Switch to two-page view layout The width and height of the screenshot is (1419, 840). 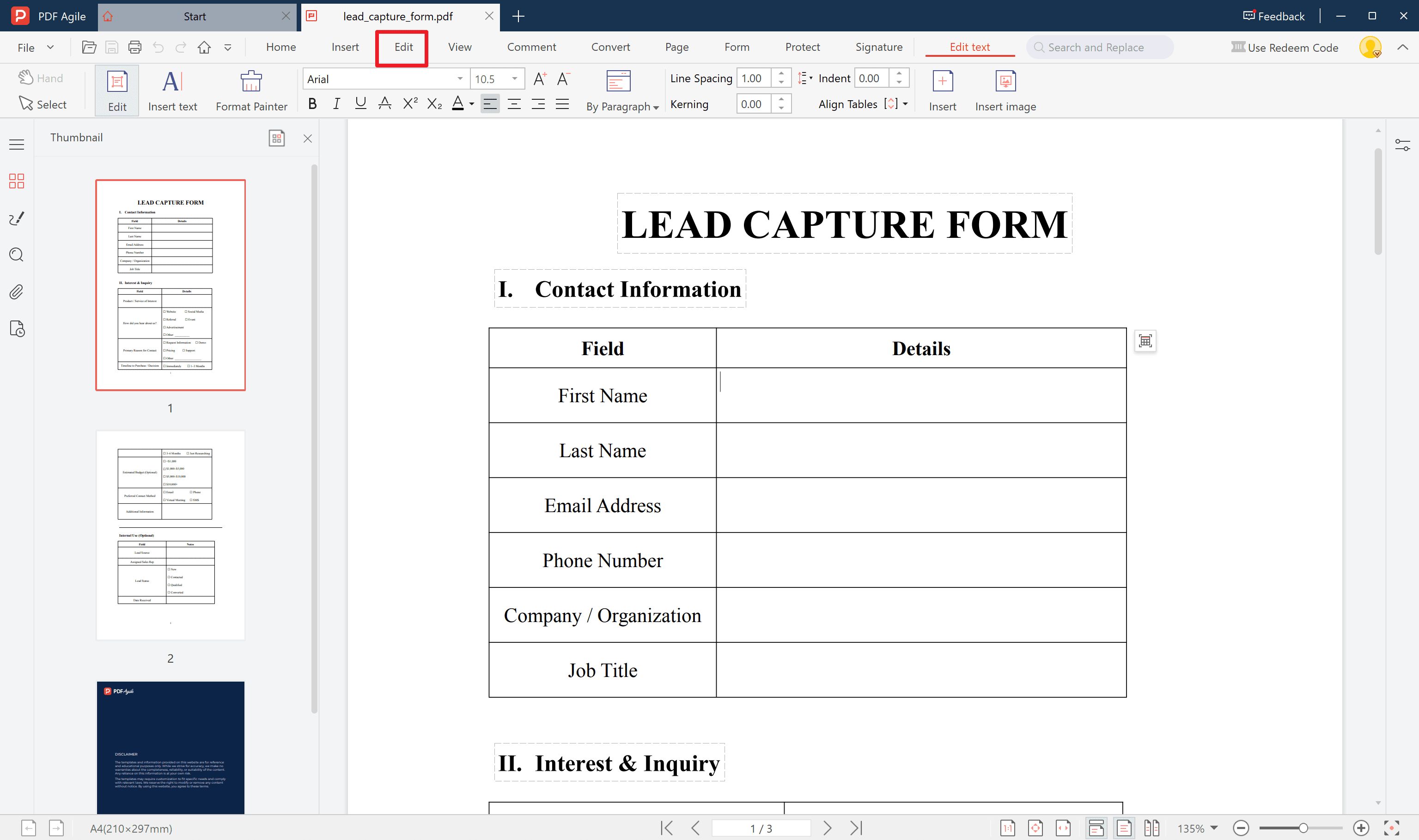[x=1152, y=828]
